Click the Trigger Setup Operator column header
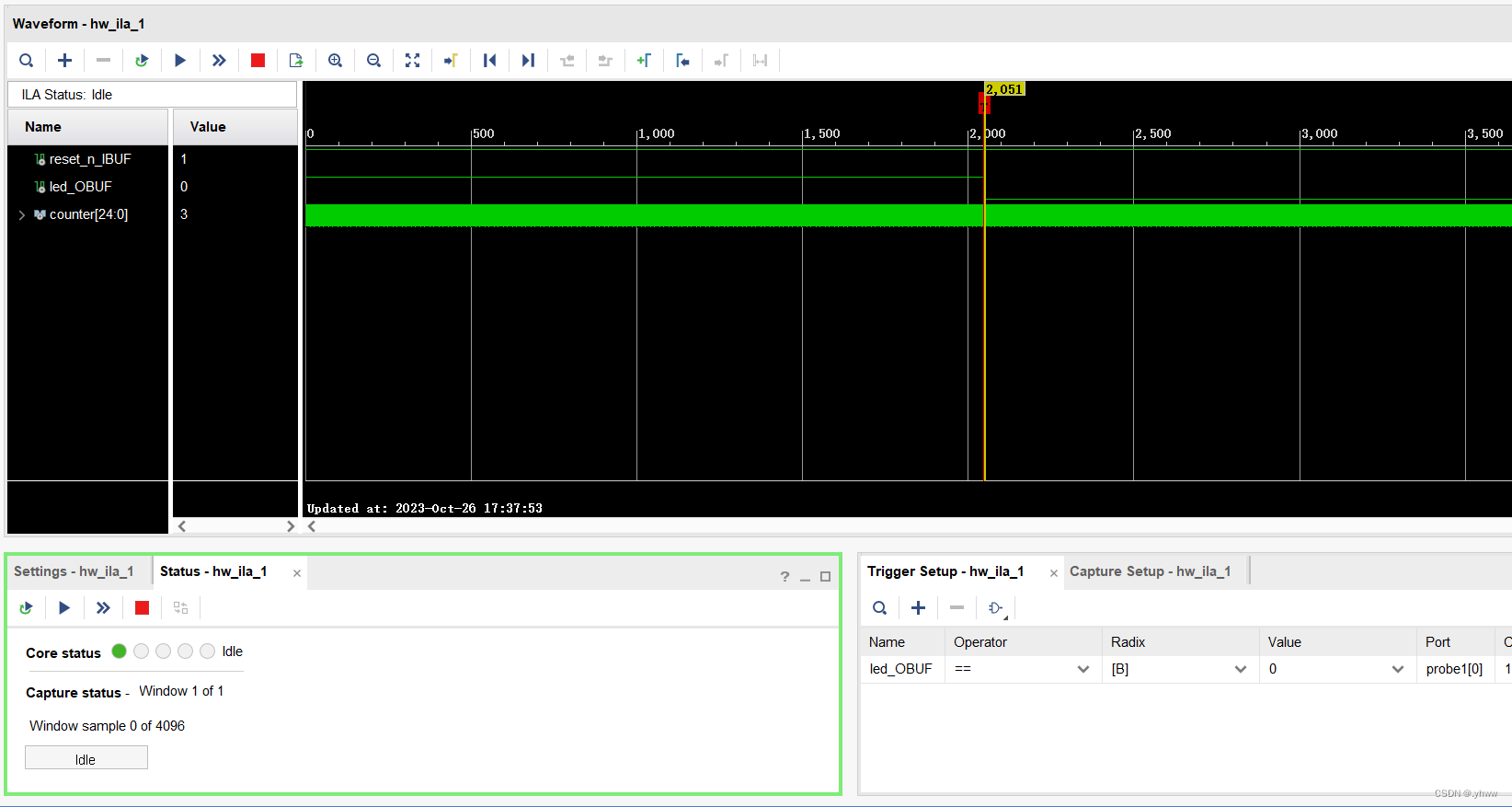 tap(1023, 642)
